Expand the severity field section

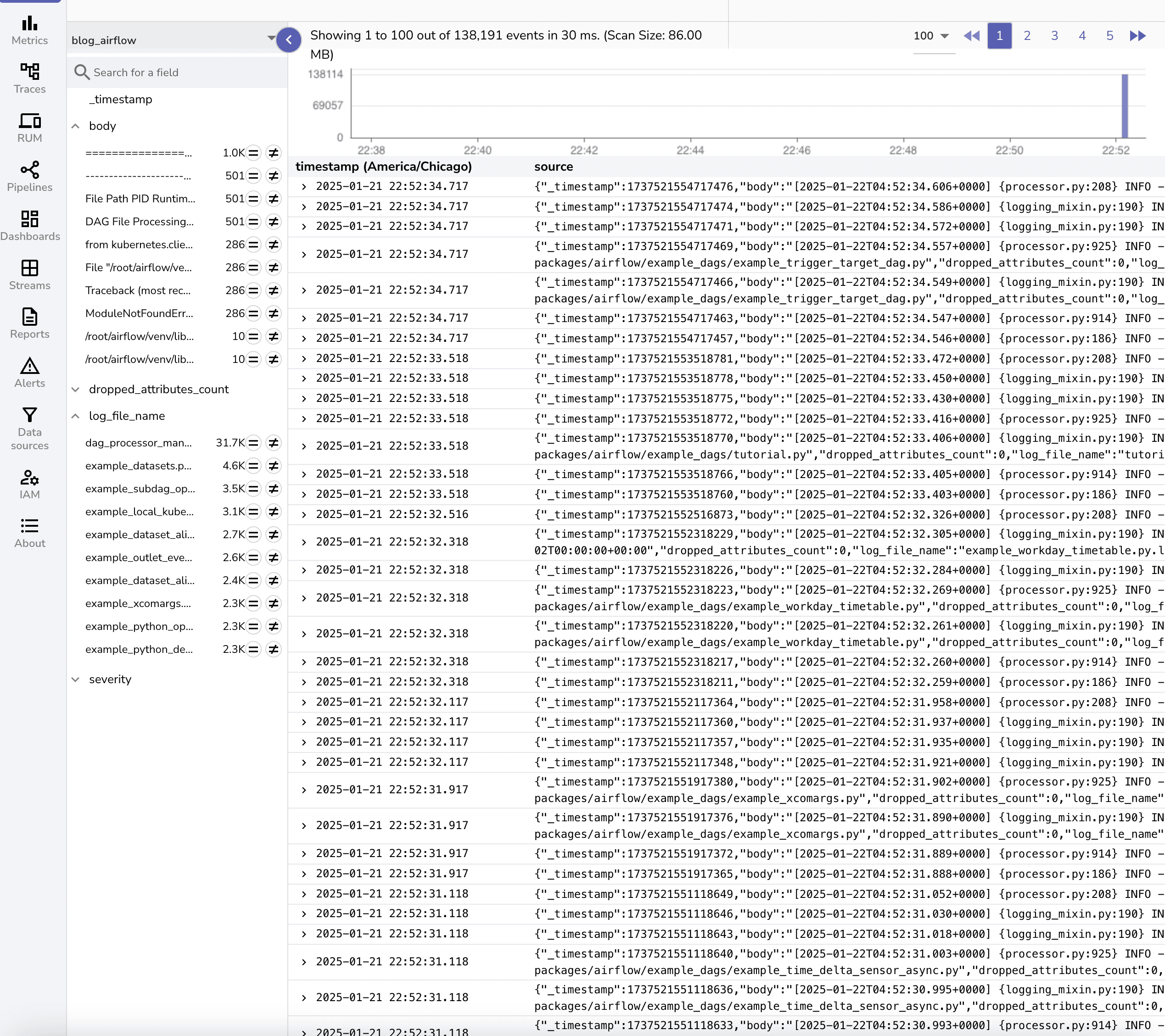coord(76,679)
